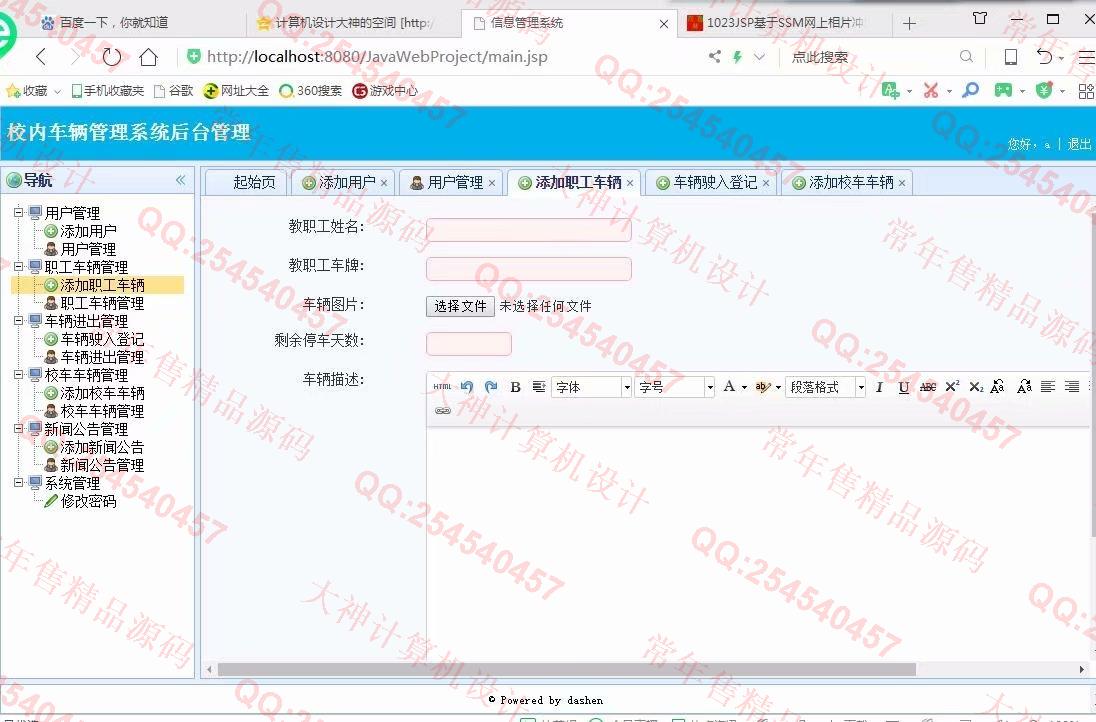
Task: Focus the 剩余停车天数 input field
Action: (469, 344)
